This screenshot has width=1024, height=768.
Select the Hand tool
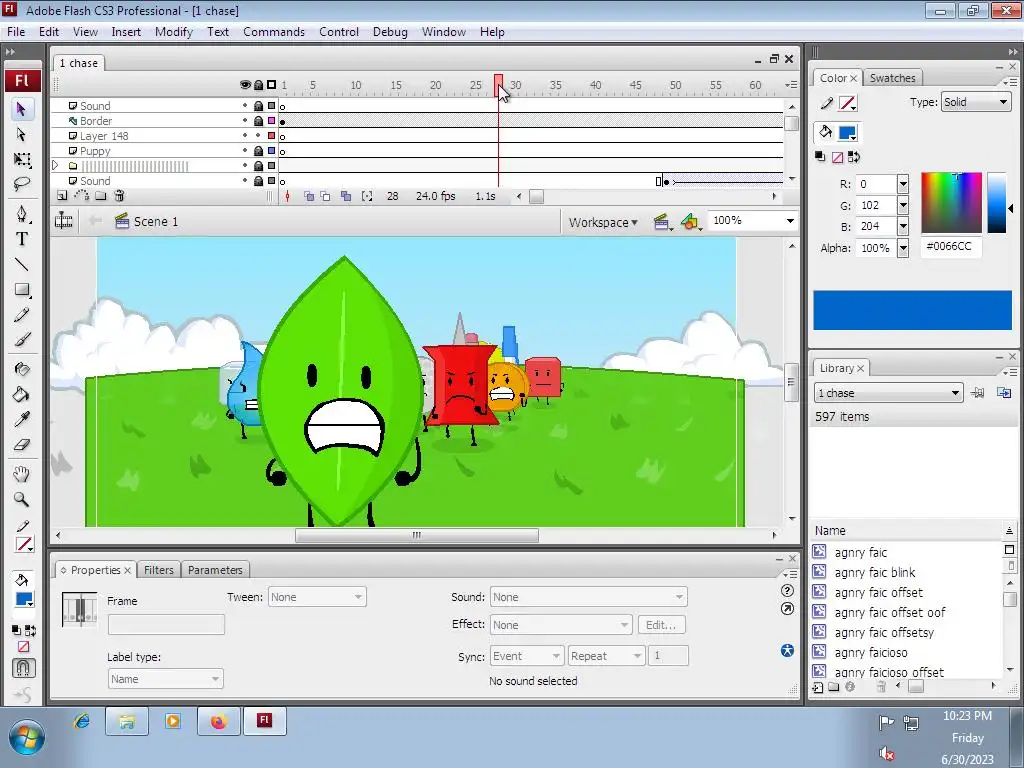(x=22, y=474)
